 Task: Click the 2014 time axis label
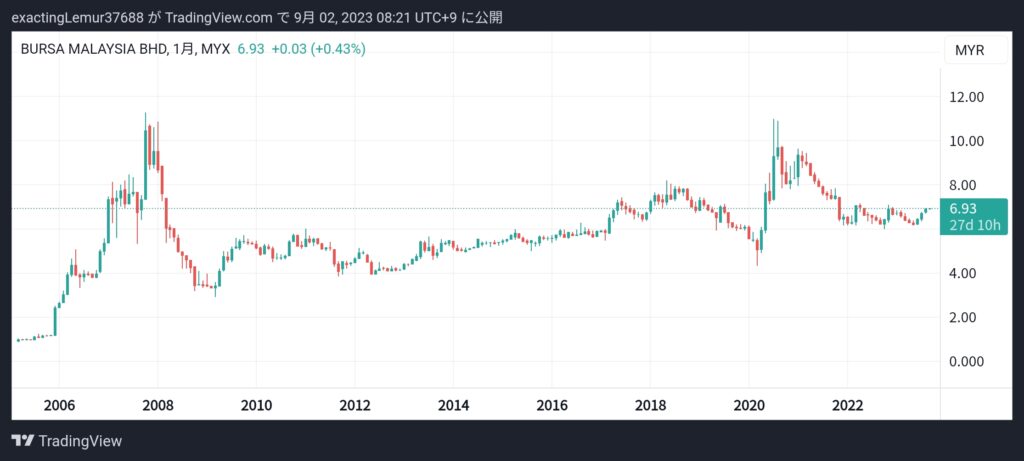click(453, 405)
